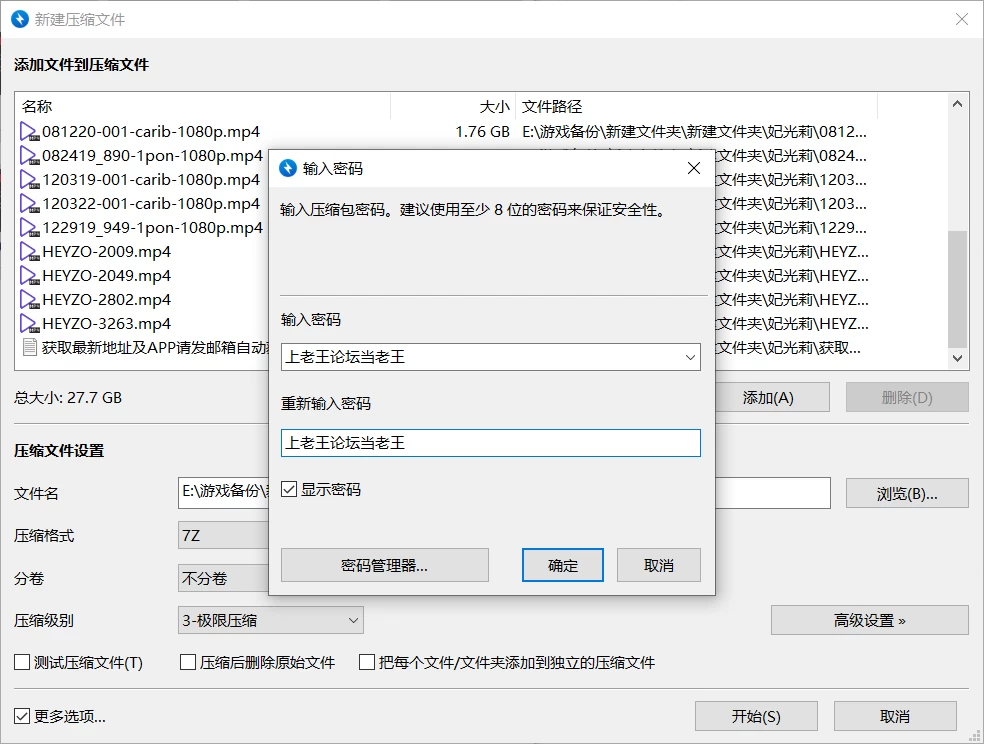Click the file list scroll up arrow
Screen dimensions: 984x744
(x=957, y=104)
